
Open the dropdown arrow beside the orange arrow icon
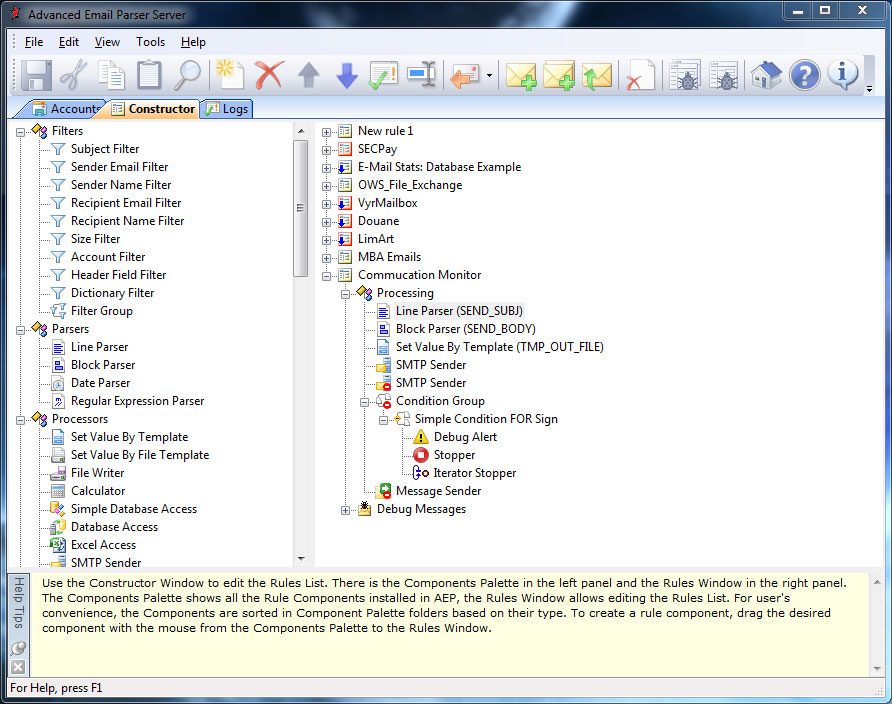489,76
